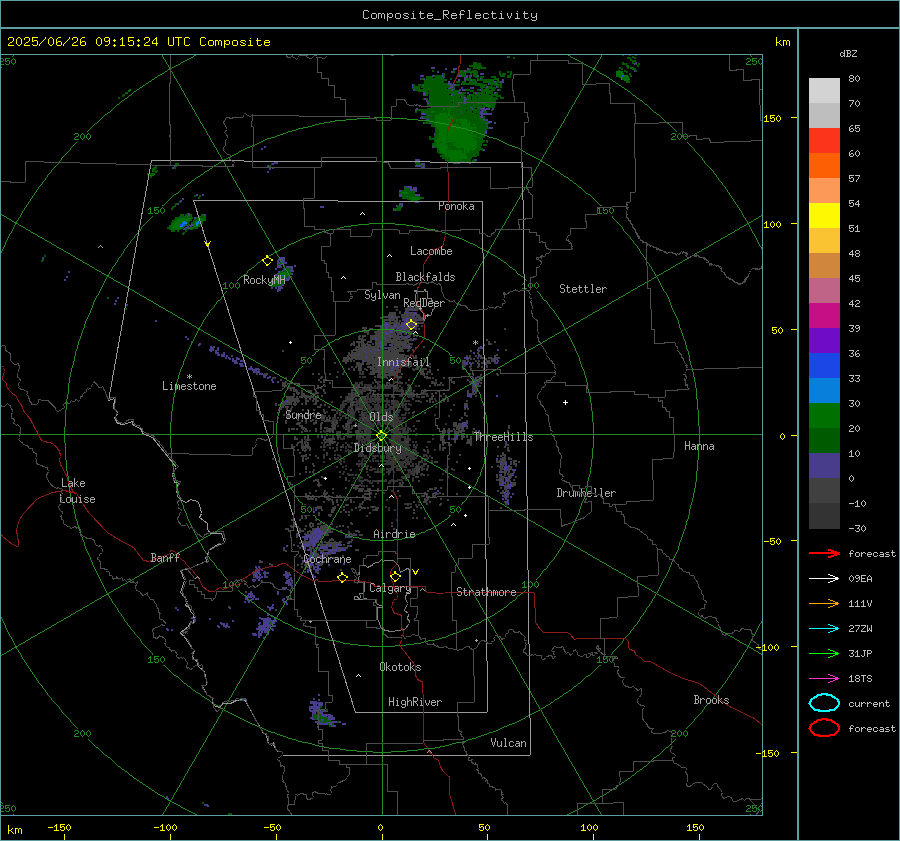The width and height of the screenshot is (900, 841).
Task: Click the Drumheller city label
Action: click(x=586, y=493)
